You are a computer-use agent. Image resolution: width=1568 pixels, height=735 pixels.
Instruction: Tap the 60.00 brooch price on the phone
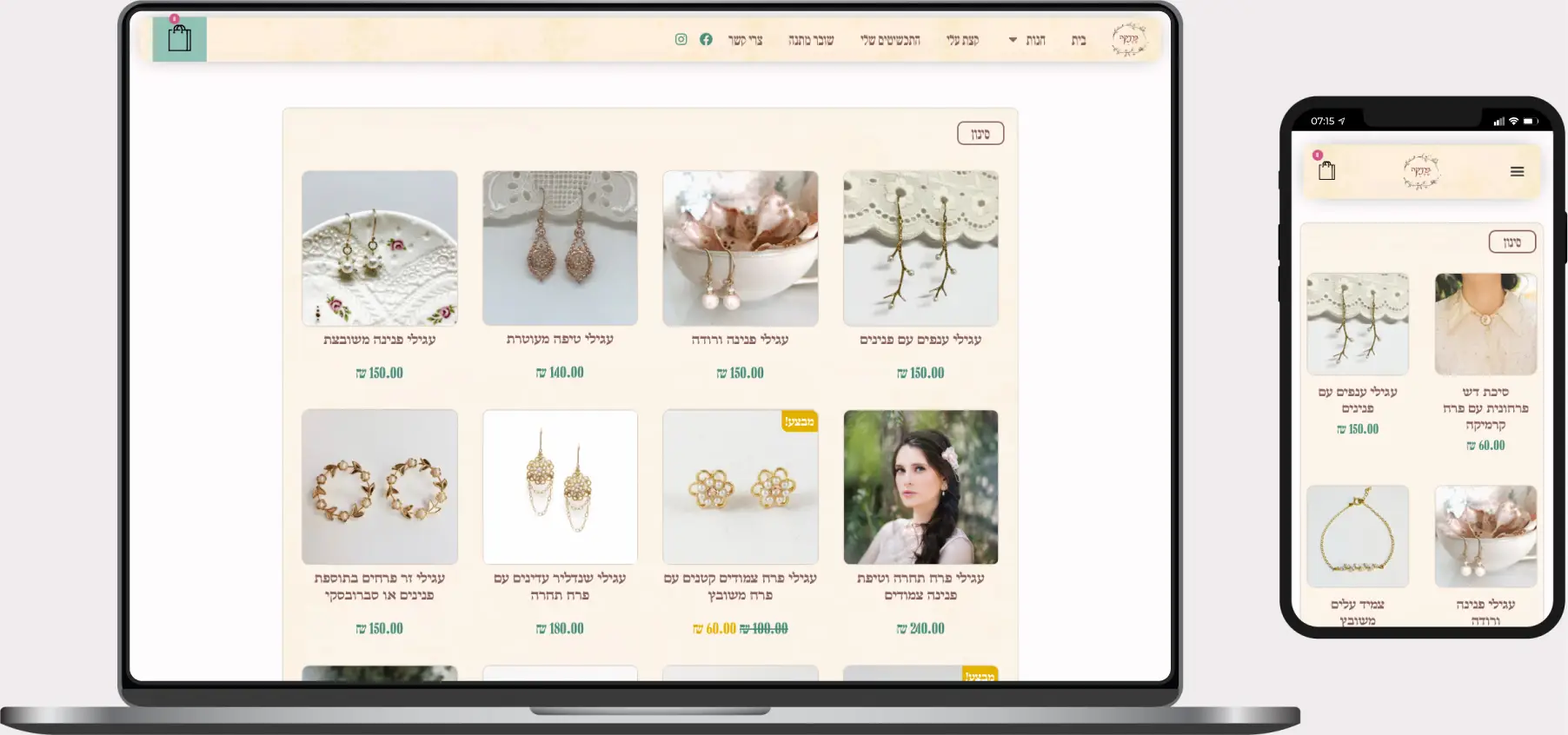coord(1486,446)
